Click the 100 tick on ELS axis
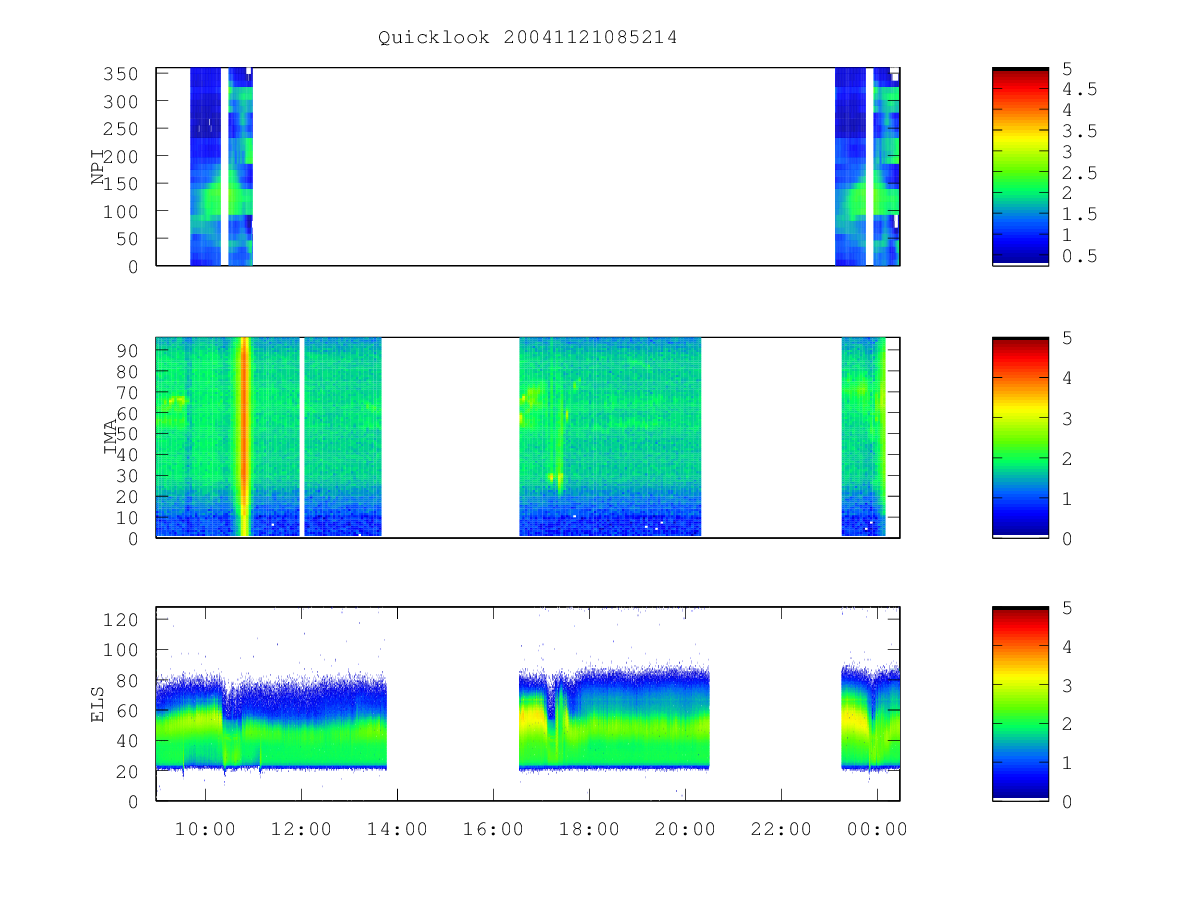The width and height of the screenshot is (1200, 900). tap(121, 650)
